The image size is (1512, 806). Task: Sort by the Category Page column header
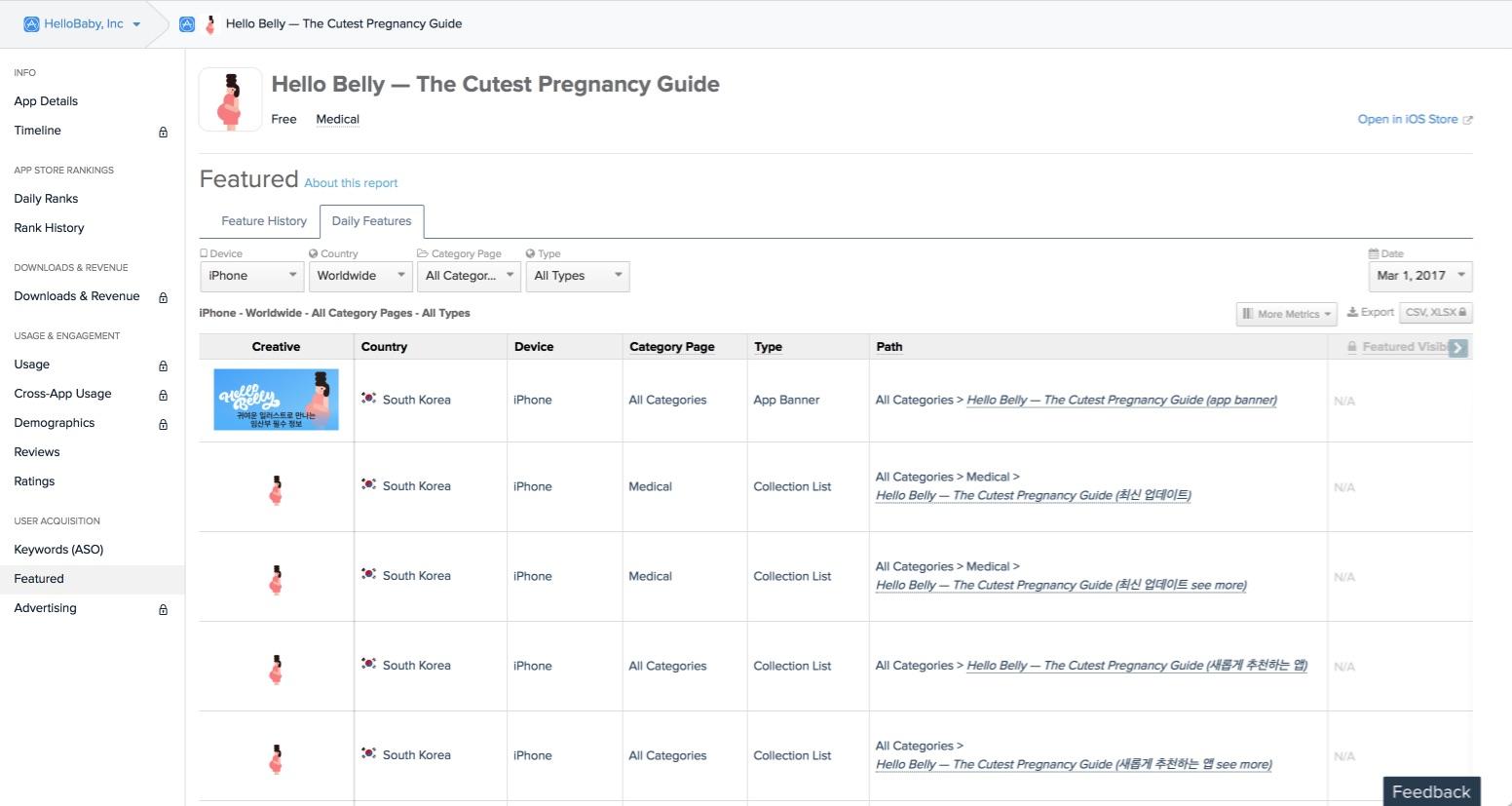coord(671,347)
